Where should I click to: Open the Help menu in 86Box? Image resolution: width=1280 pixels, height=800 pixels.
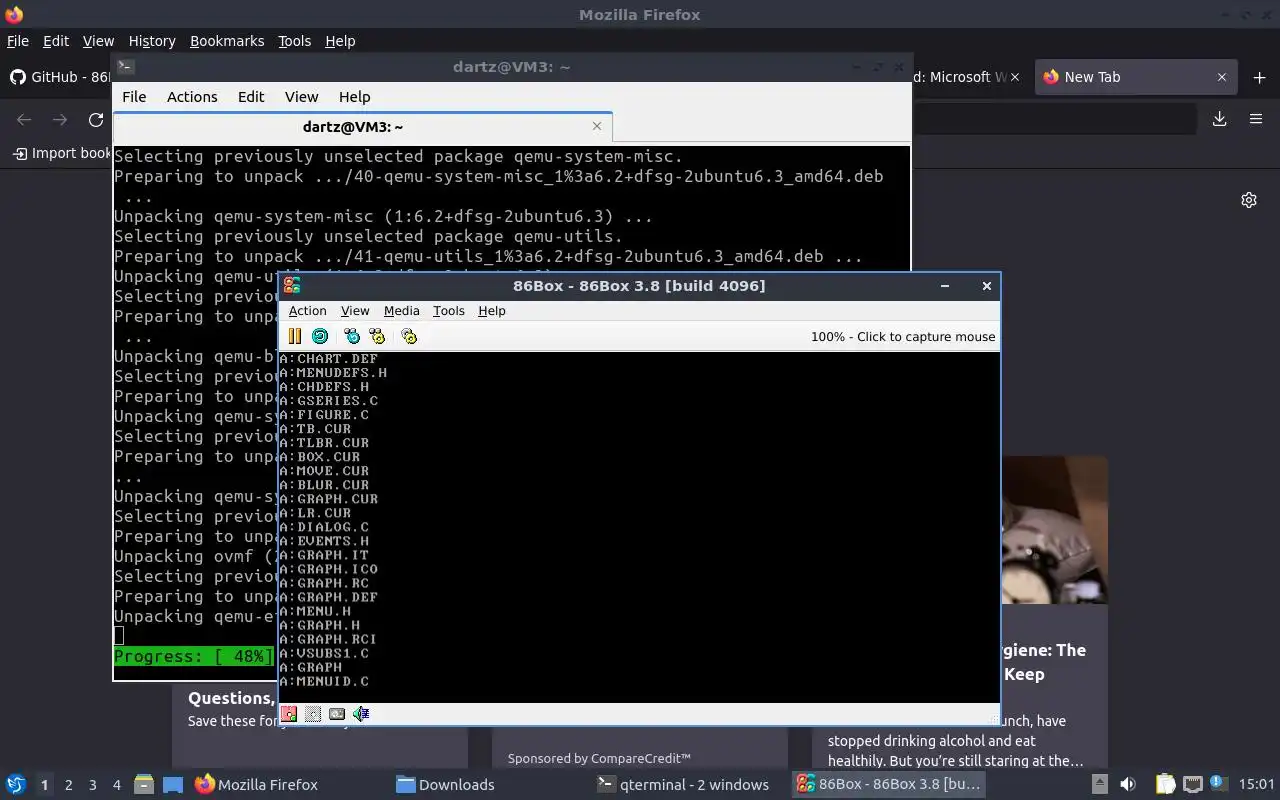click(x=492, y=311)
